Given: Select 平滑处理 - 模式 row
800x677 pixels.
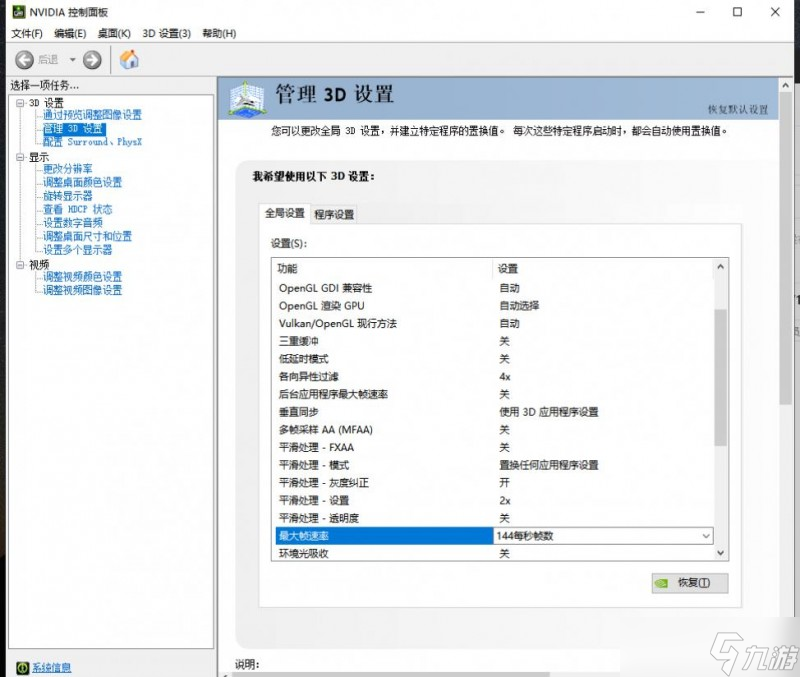Looking at the screenshot, I should (x=494, y=465).
